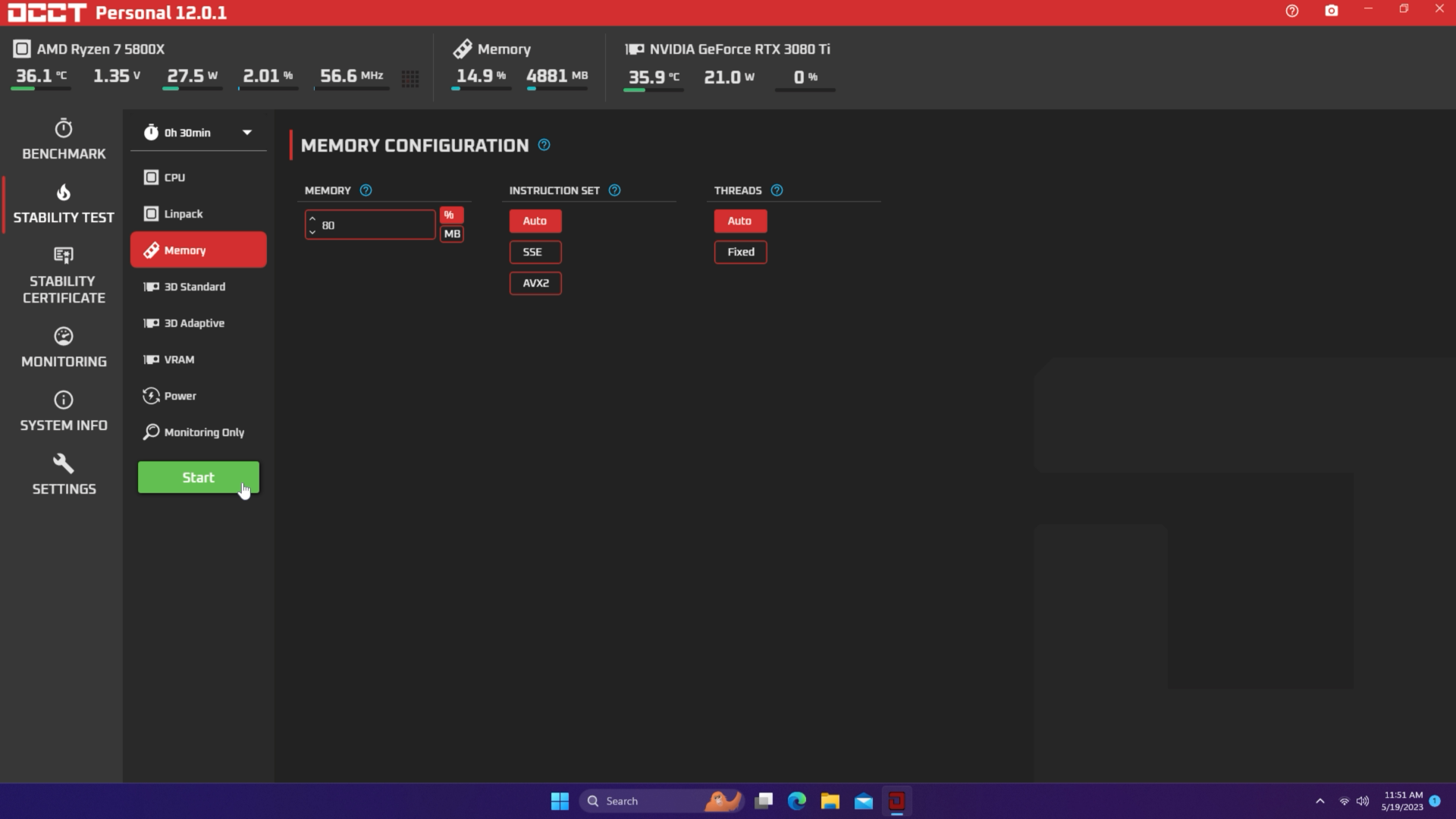Open the Memory help tooltip icon

[366, 190]
